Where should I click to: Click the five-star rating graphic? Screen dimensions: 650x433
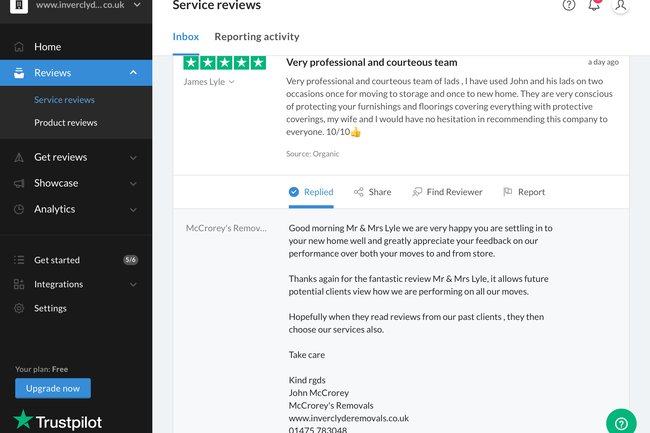point(224,63)
